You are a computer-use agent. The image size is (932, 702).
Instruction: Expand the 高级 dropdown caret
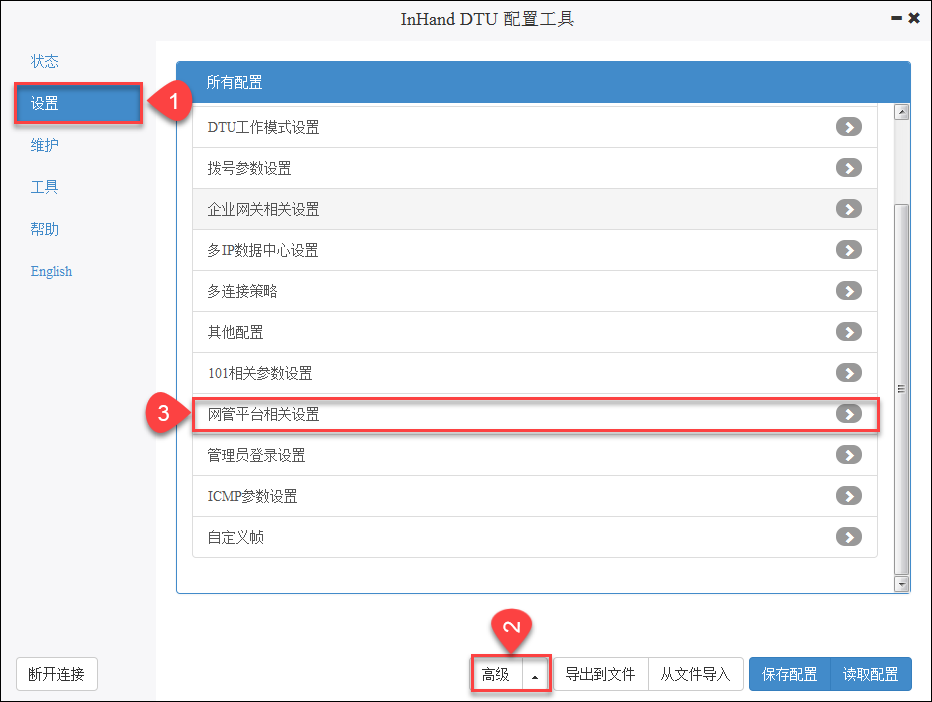coord(535,674)
